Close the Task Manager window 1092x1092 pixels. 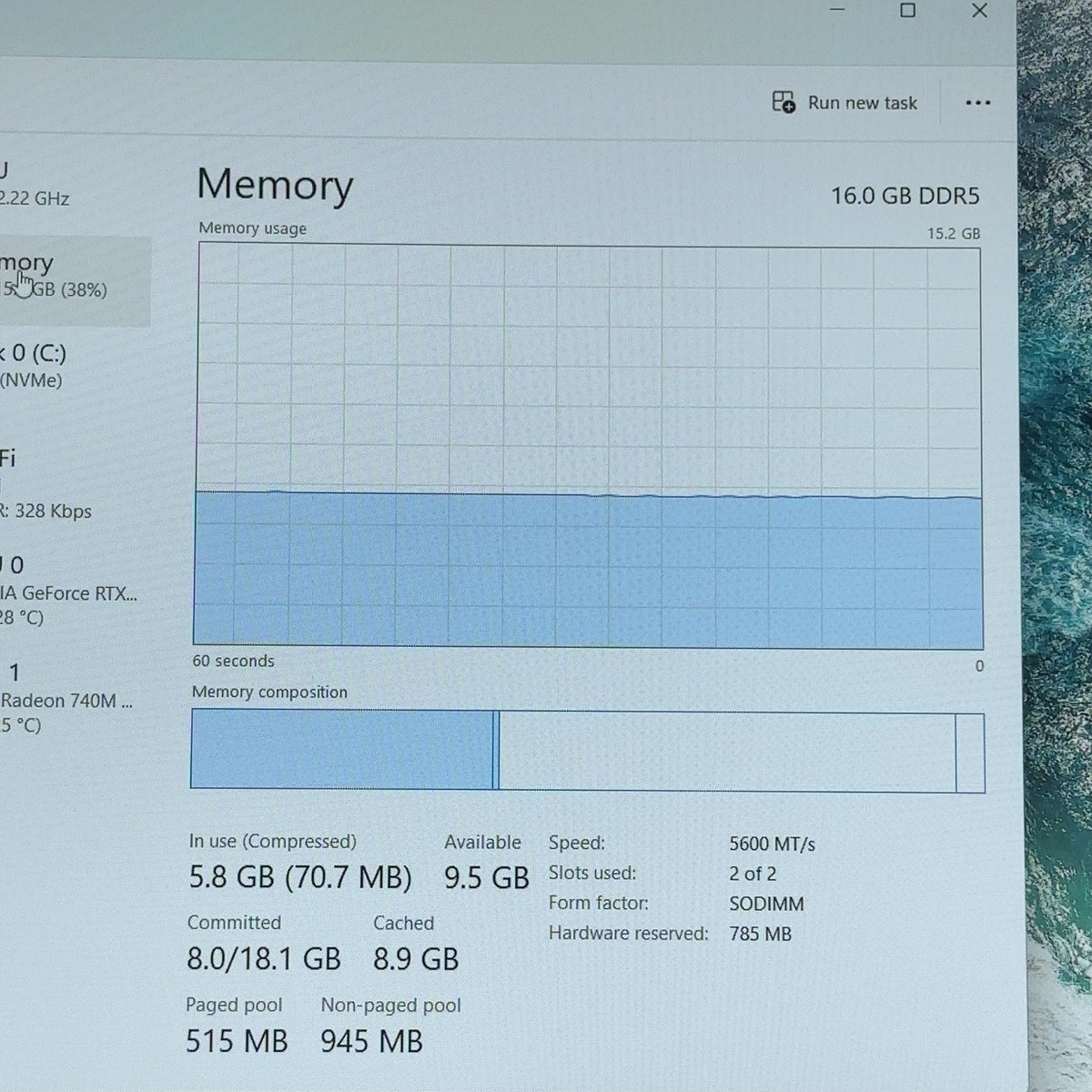coord(980,11)
